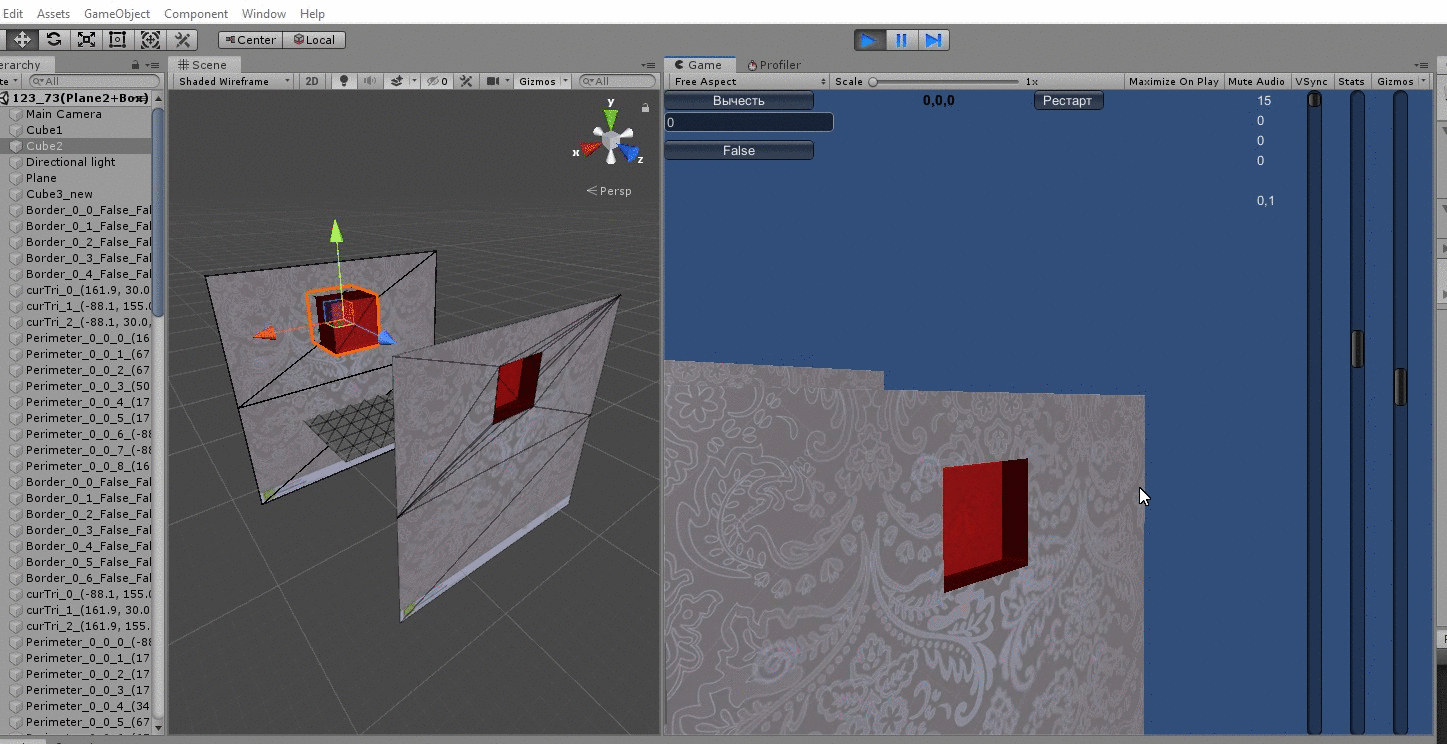Screen dimensions: 1447x744
Task: Select the Scale tool
Action: 86,40
